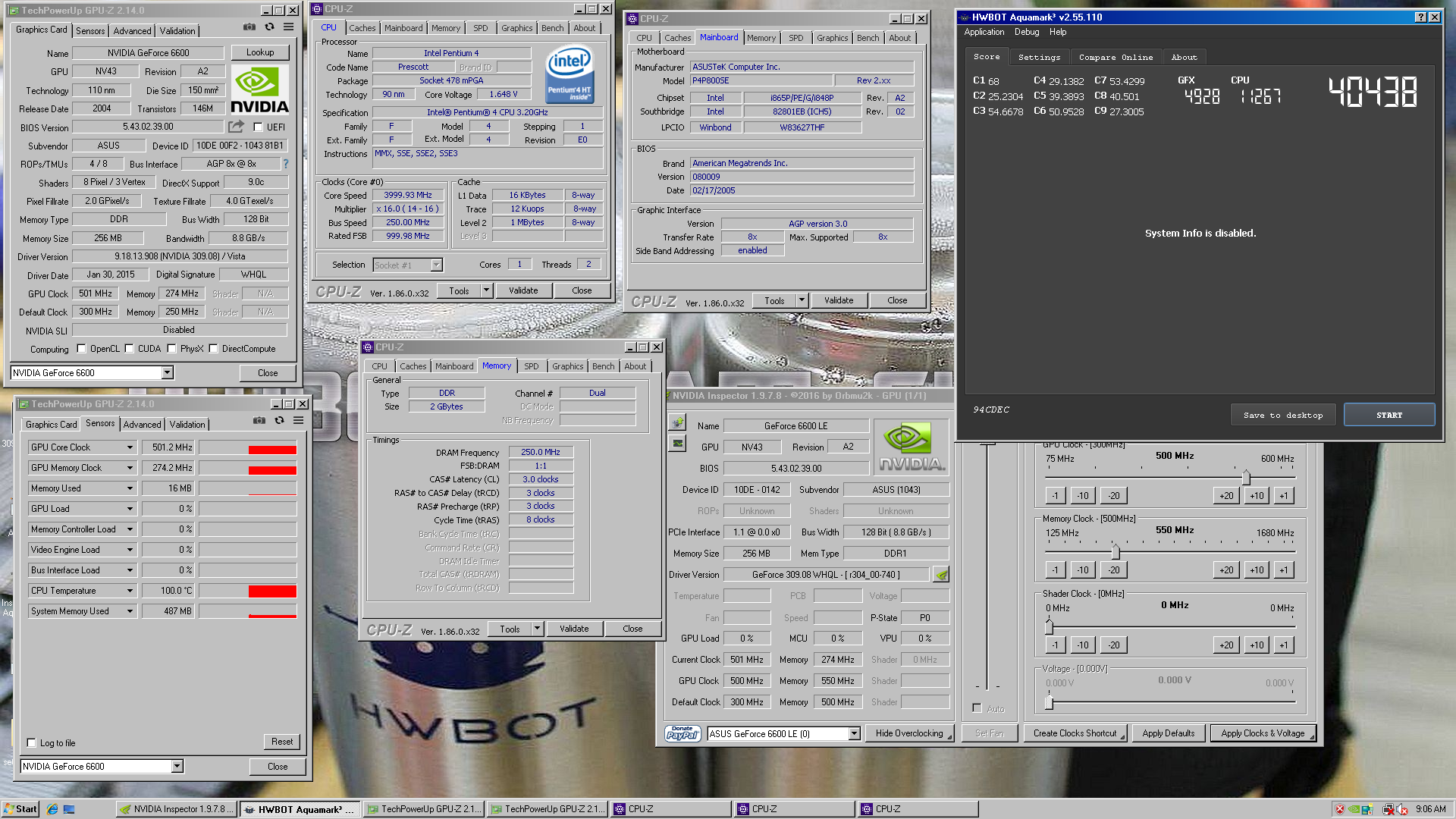Take screenshot in GPU-Z Sensors window camera icon
1456x819 pixels.
point(259,421)
